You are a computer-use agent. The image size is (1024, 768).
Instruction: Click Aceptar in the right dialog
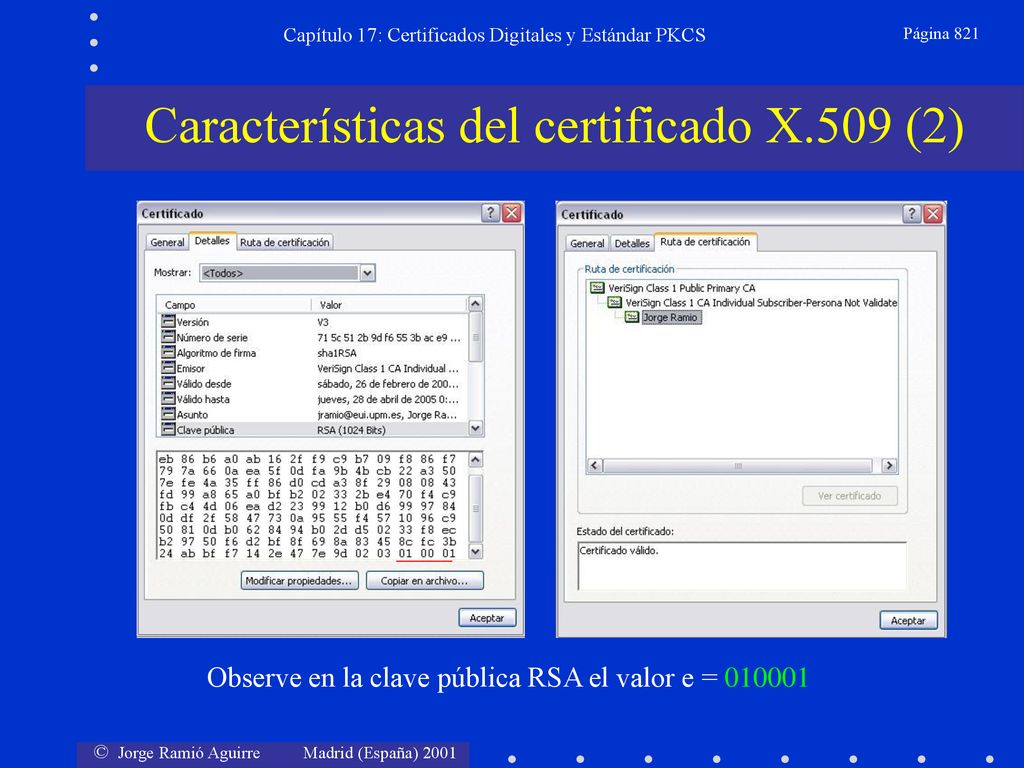tap(908, 620)
